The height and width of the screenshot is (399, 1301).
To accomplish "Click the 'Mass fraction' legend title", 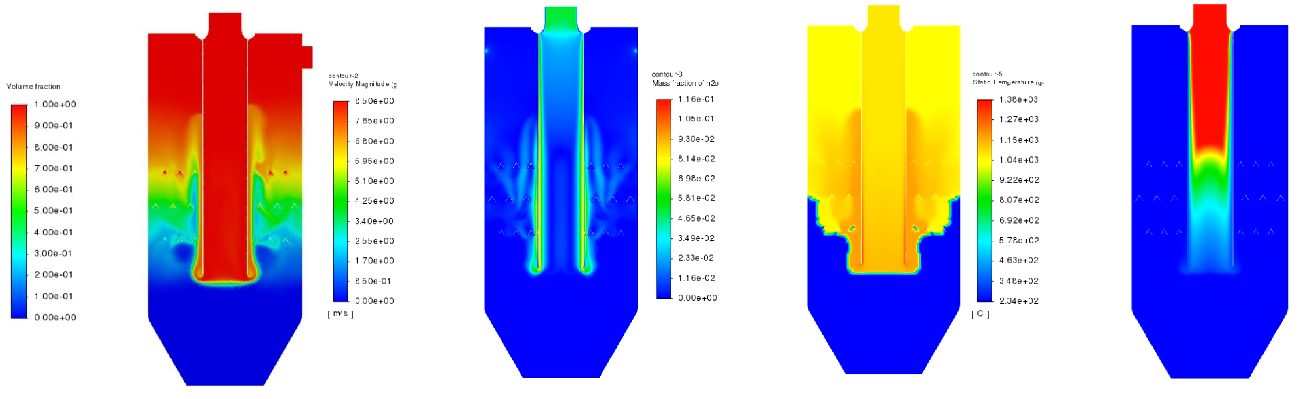I will point(685,83).
